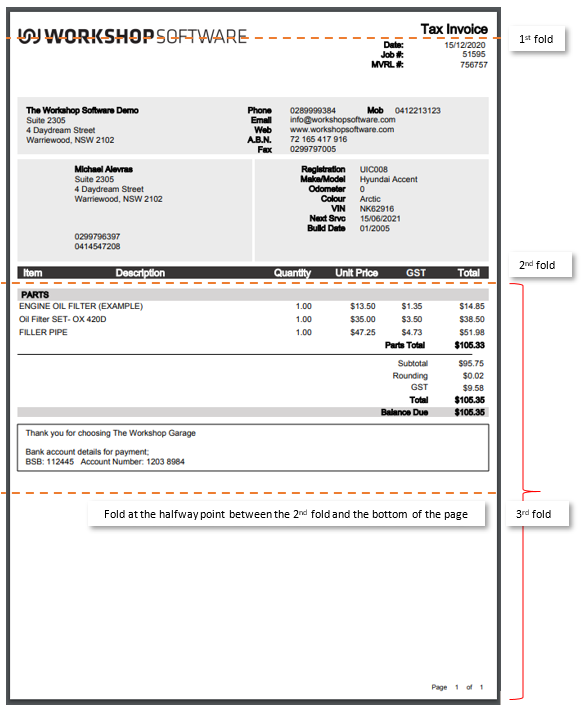Image resolution: width=588 pixels, height=716 pixels.
Task: Click the Tax Invoice heading
Action: tap(454, 29)
